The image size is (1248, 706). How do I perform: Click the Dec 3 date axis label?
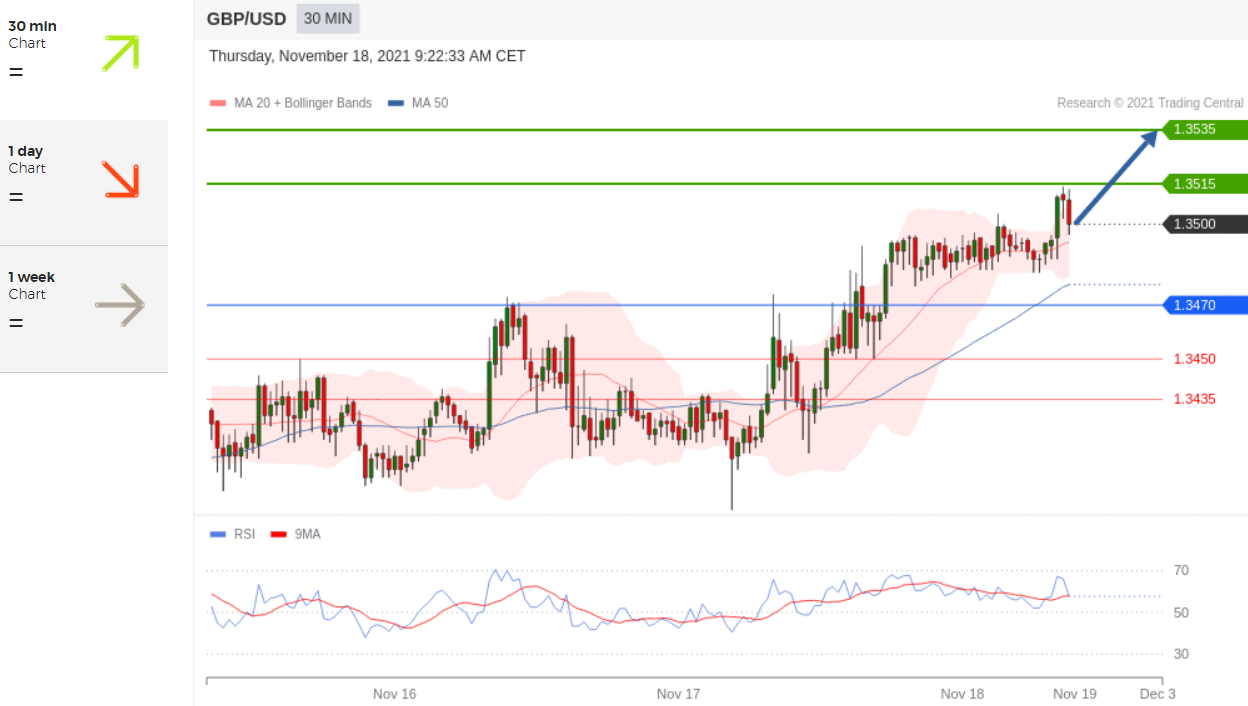click(1158, 693)
